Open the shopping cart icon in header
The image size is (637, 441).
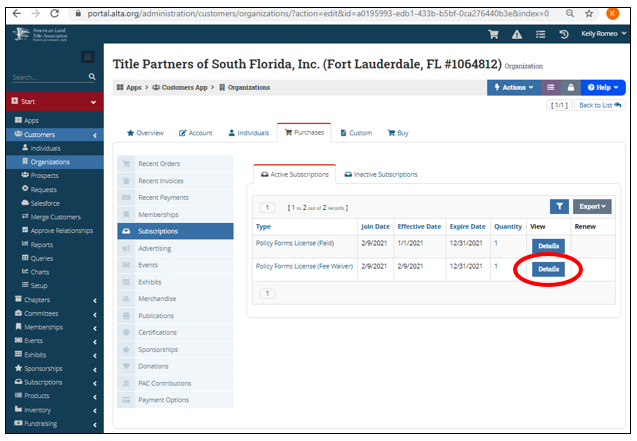click(x=493, y=34)
